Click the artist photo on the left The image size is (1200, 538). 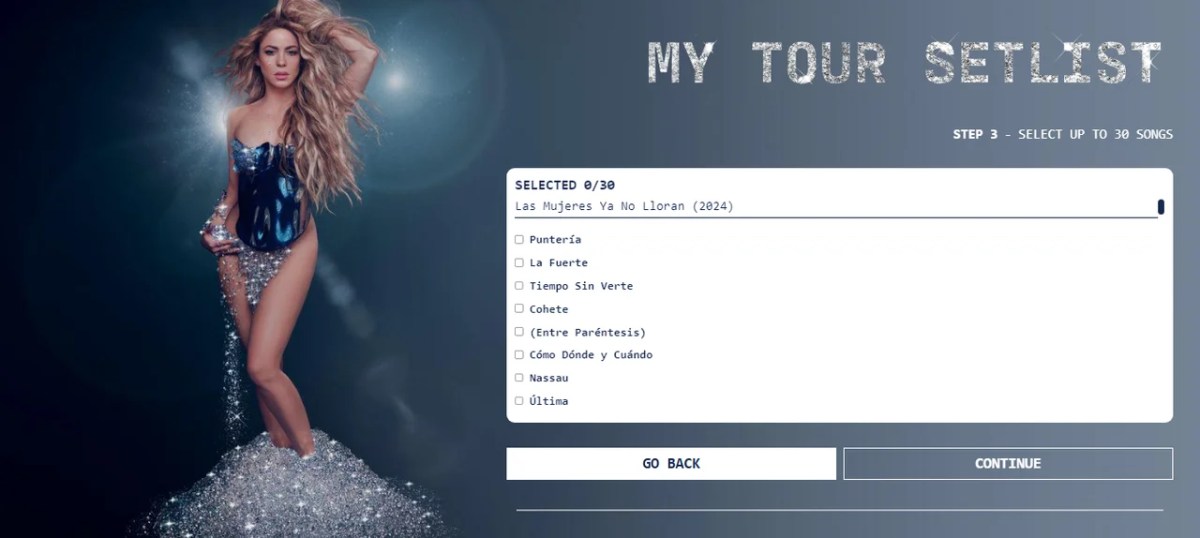tap(290, 269)
